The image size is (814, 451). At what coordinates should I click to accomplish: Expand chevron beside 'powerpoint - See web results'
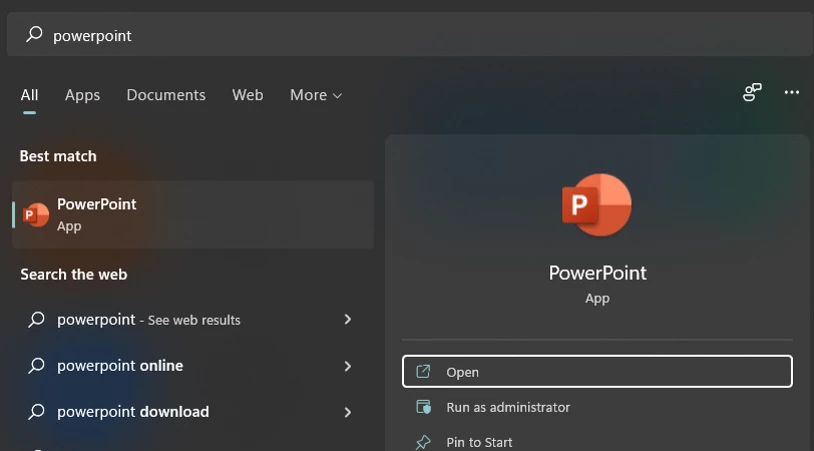pyautogui.click(x=348, y=320)
